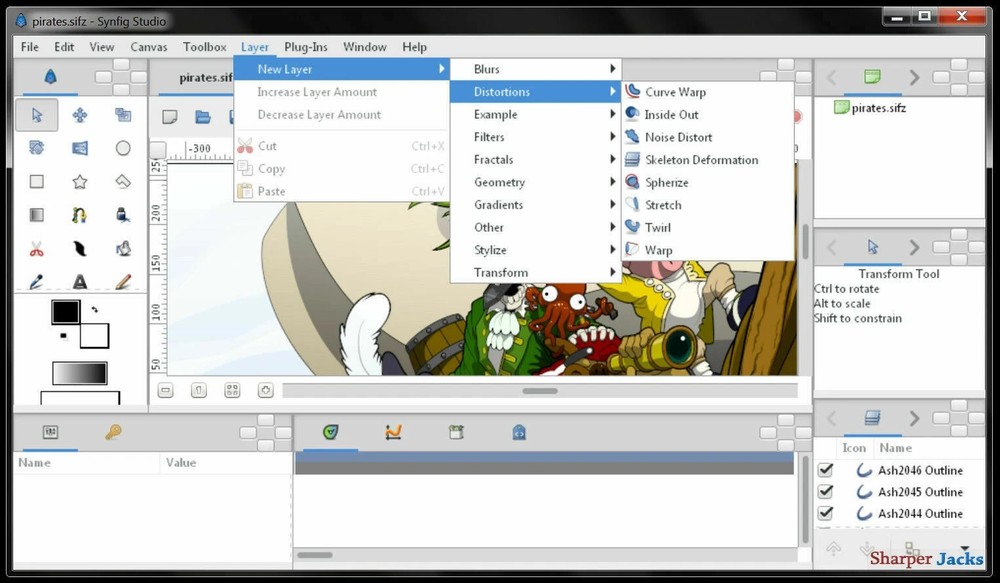Select the Smooth Move tool
Viewport: 1000px width, 583px height.
[x=80, y=115]
